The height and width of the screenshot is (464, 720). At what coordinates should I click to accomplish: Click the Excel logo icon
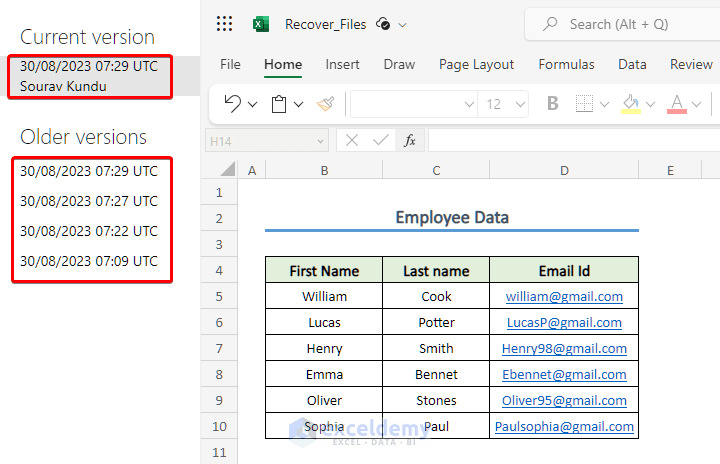click(x=261, y=24)
